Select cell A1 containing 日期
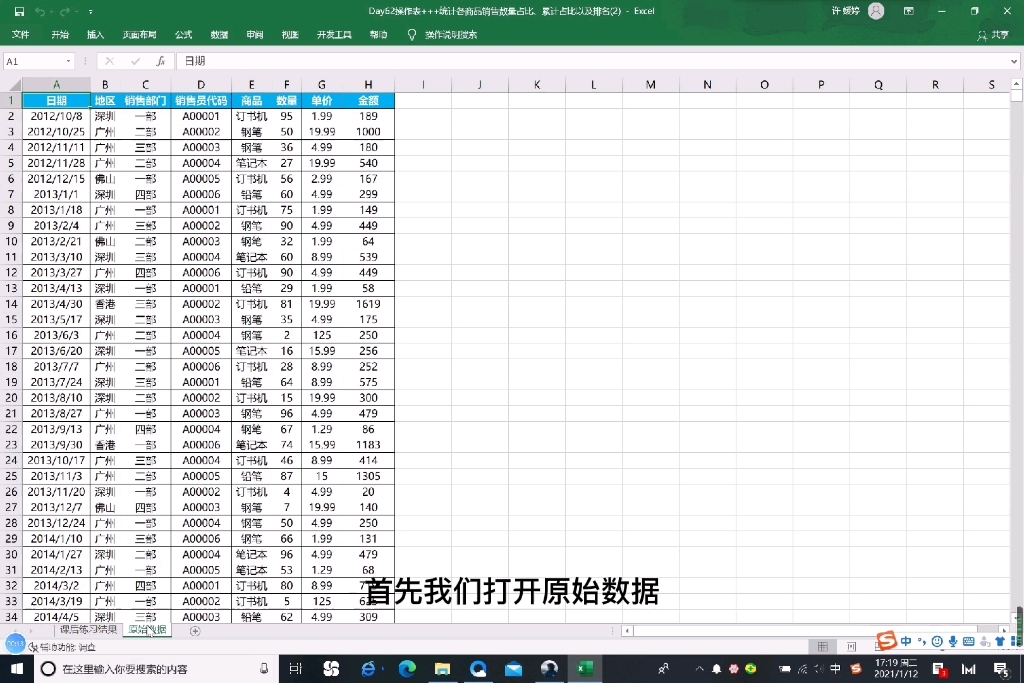Image resolution: width=1024 pixels, height=683 pixels. (x=57, y=100)
